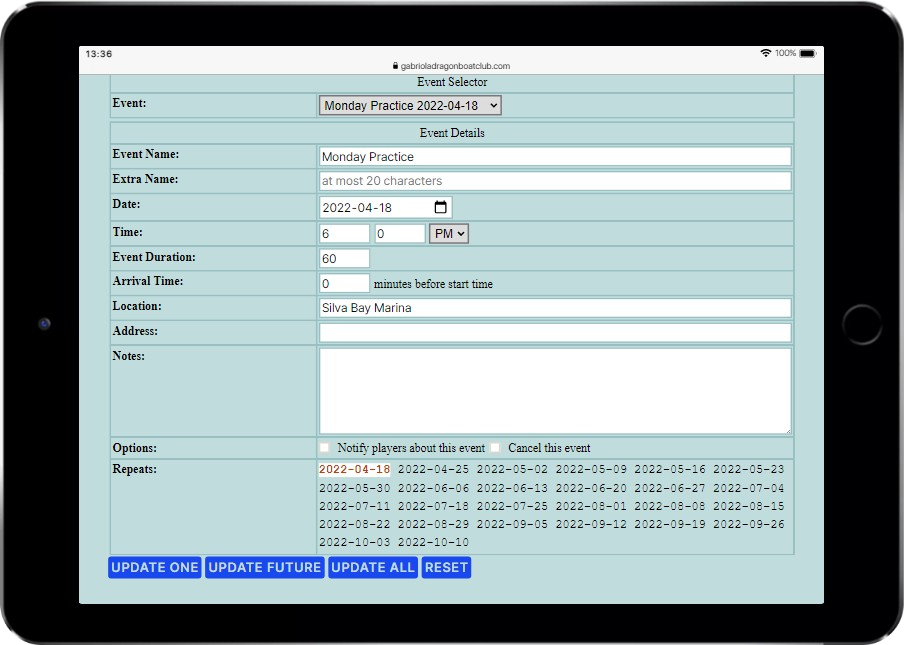Click the Event Duration input
Viewport: 904px width, 645px height.
pos(344,258)
